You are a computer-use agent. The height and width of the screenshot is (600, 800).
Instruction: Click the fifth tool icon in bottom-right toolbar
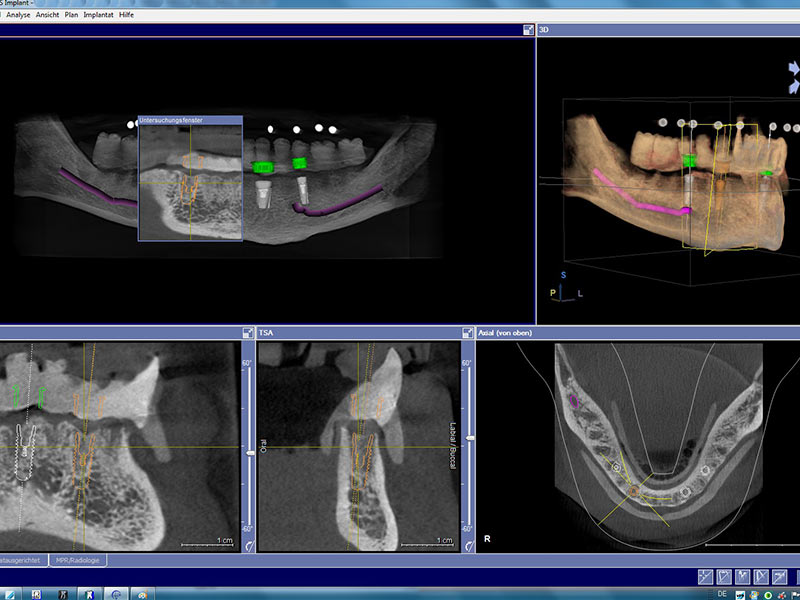point(778,577)
